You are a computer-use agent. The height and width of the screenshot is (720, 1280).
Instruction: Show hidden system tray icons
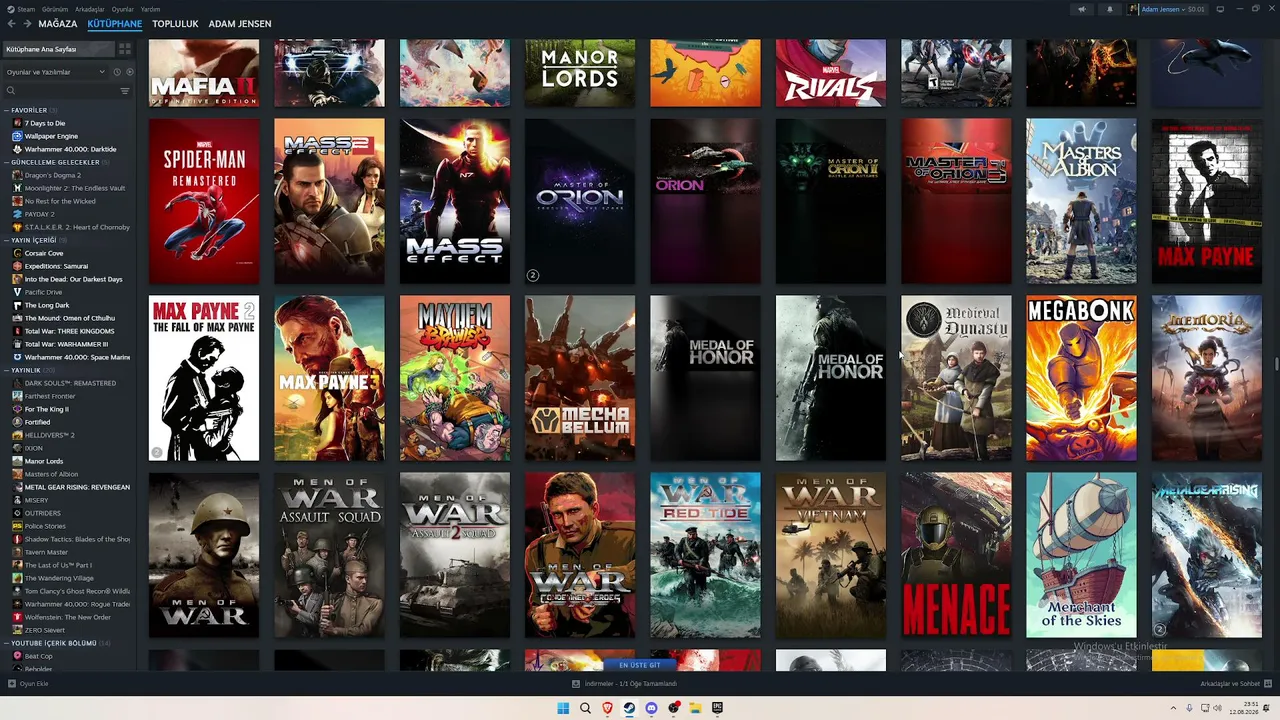coord(1174,708)
